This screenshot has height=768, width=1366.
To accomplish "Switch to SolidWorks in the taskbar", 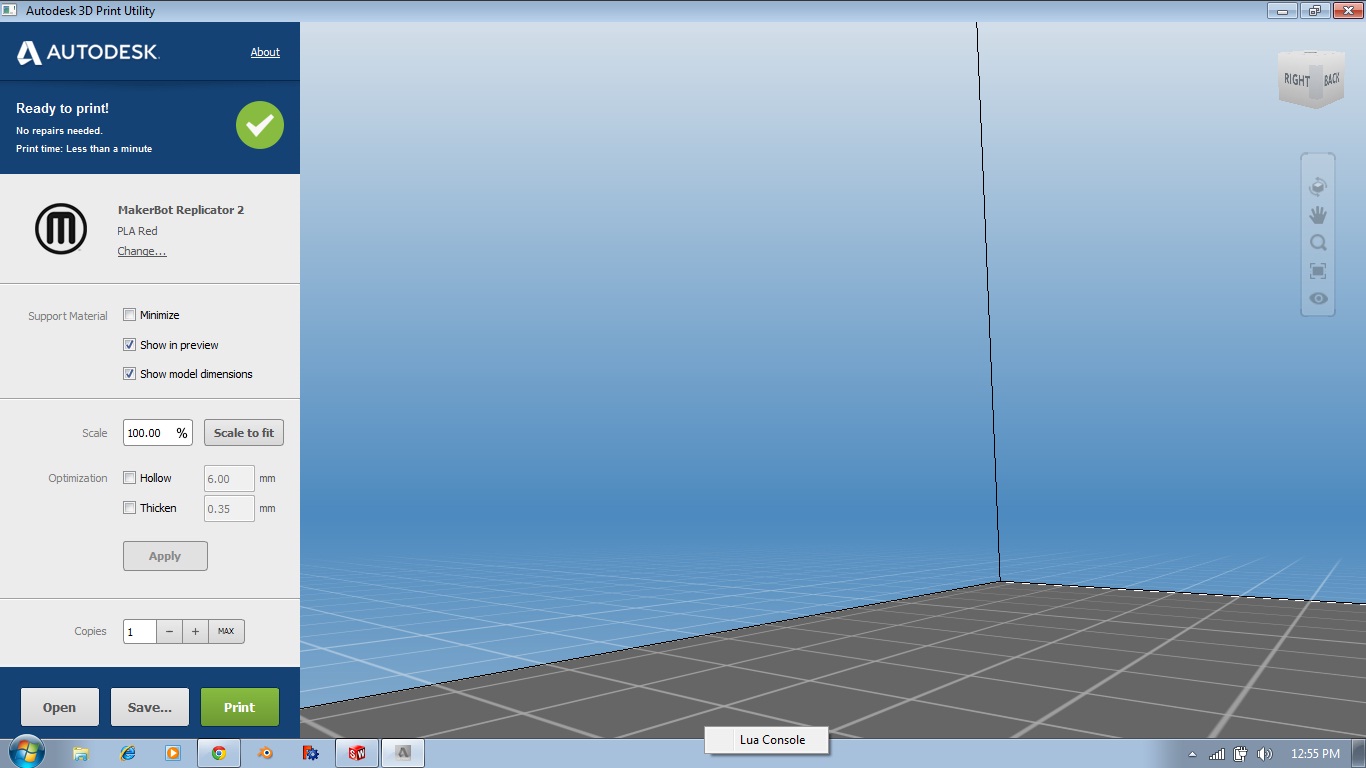I will click(357, 753).
